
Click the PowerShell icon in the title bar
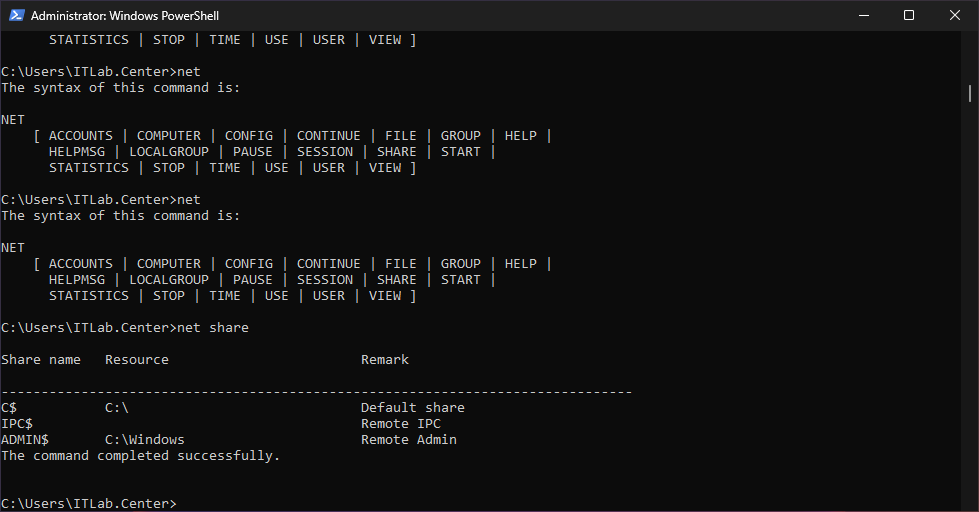pos(15,15)
